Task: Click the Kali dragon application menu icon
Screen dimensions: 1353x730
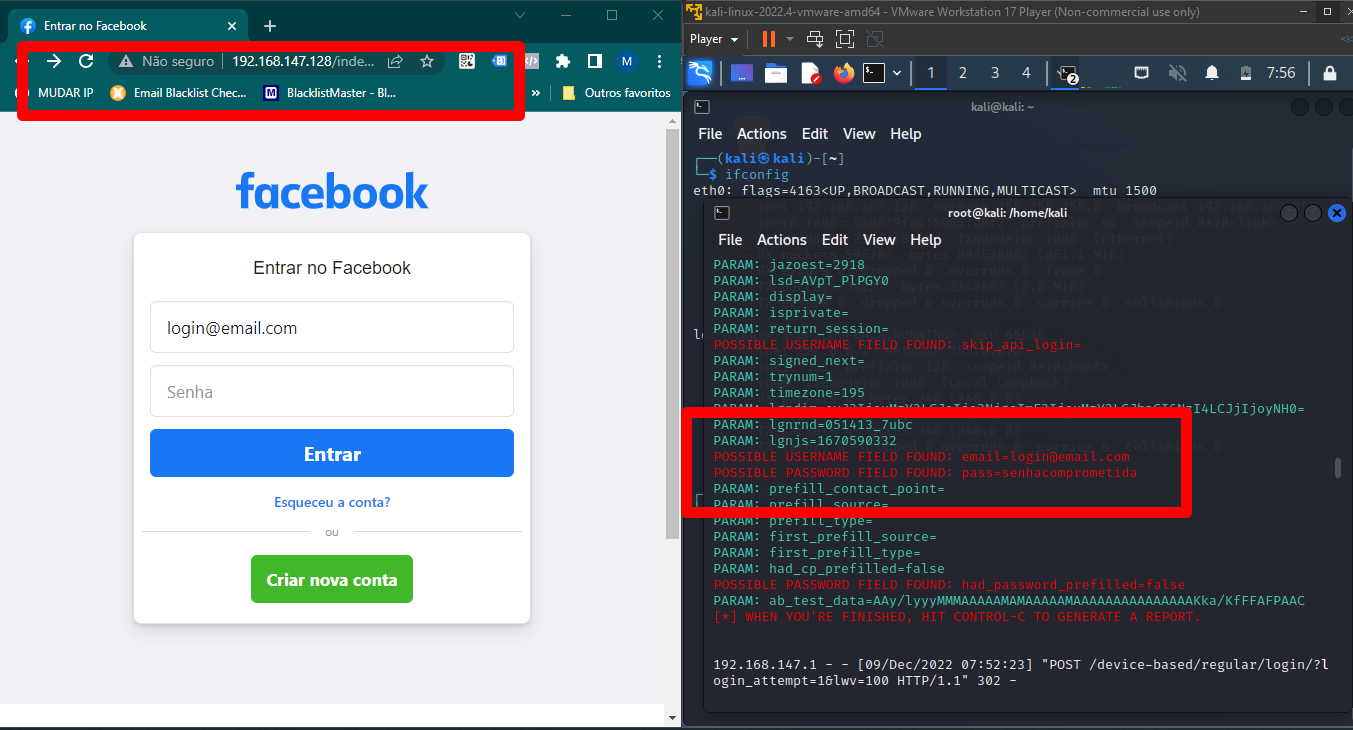Action: pos(700,73)
